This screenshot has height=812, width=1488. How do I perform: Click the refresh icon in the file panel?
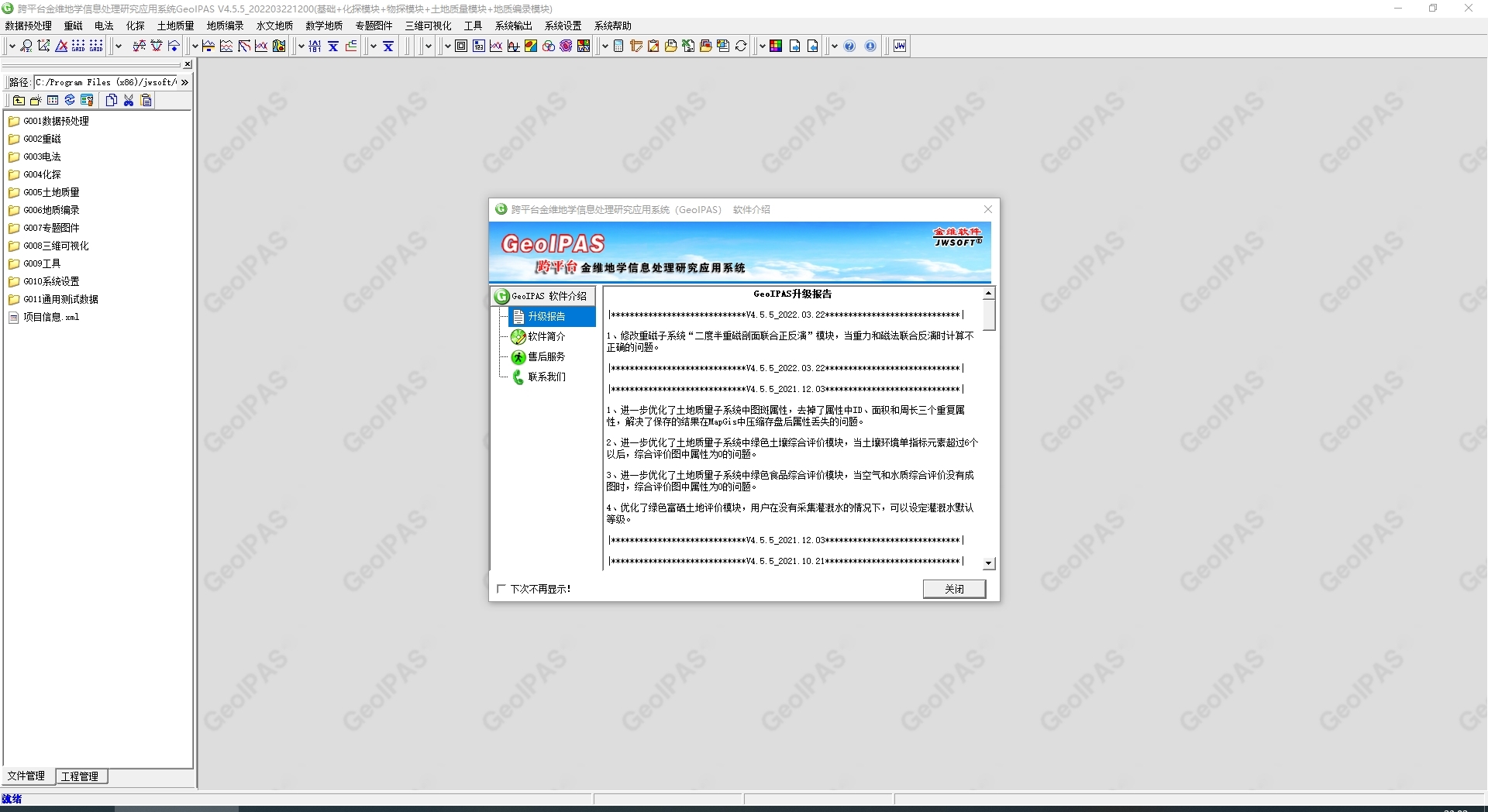coord(70,101)
